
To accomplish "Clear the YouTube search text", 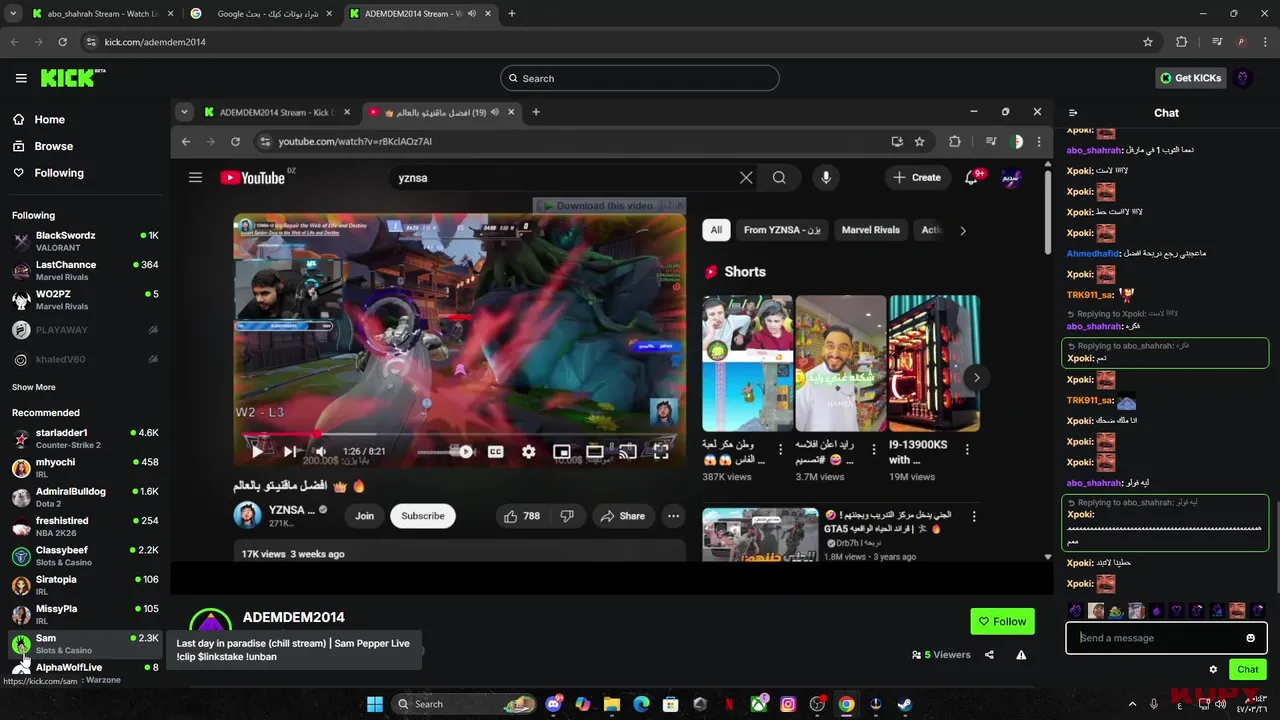I will [x=746, y=178].
